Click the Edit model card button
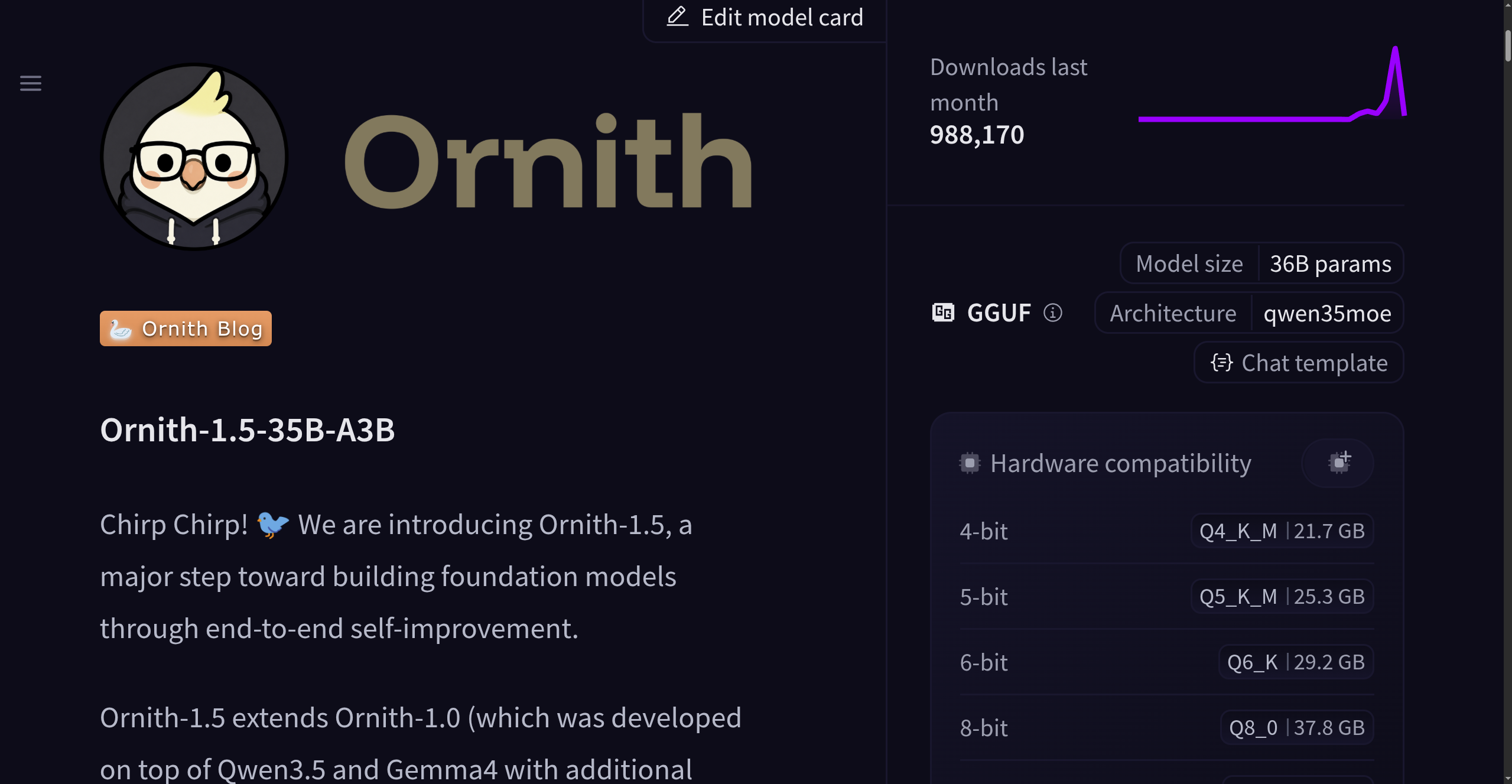1512x784 pixels. (x=764, y=19)
